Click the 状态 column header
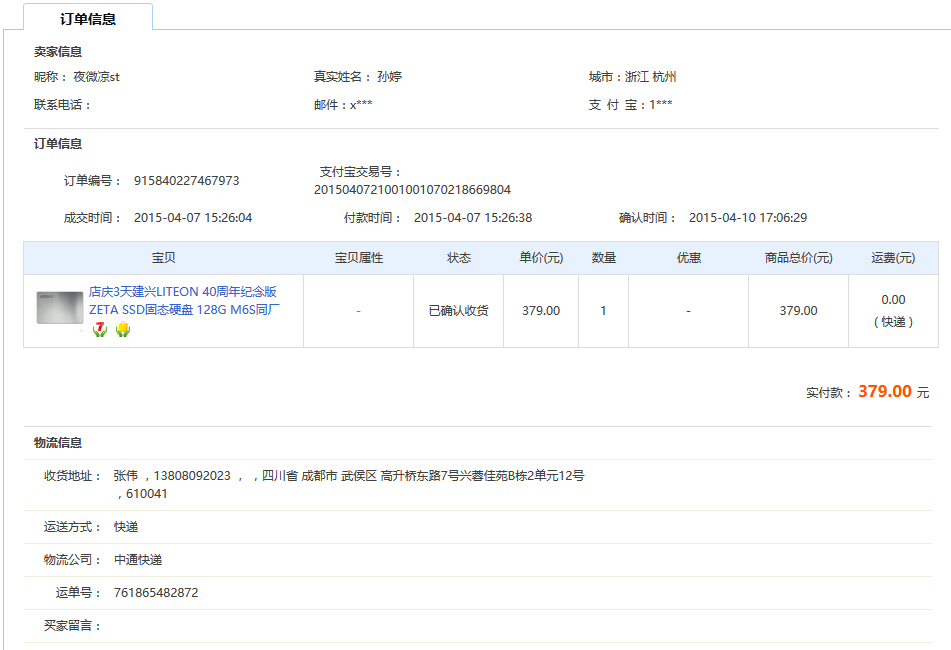This screenshot has width=951, height=650. [459, 258]
